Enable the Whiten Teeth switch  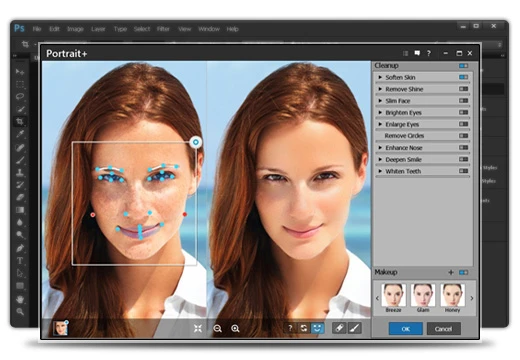[x=464, y=171]
